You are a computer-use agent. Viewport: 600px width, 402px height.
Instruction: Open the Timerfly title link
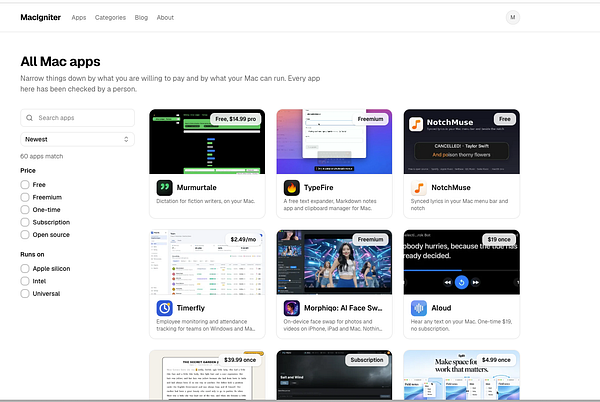pos(191,308)
